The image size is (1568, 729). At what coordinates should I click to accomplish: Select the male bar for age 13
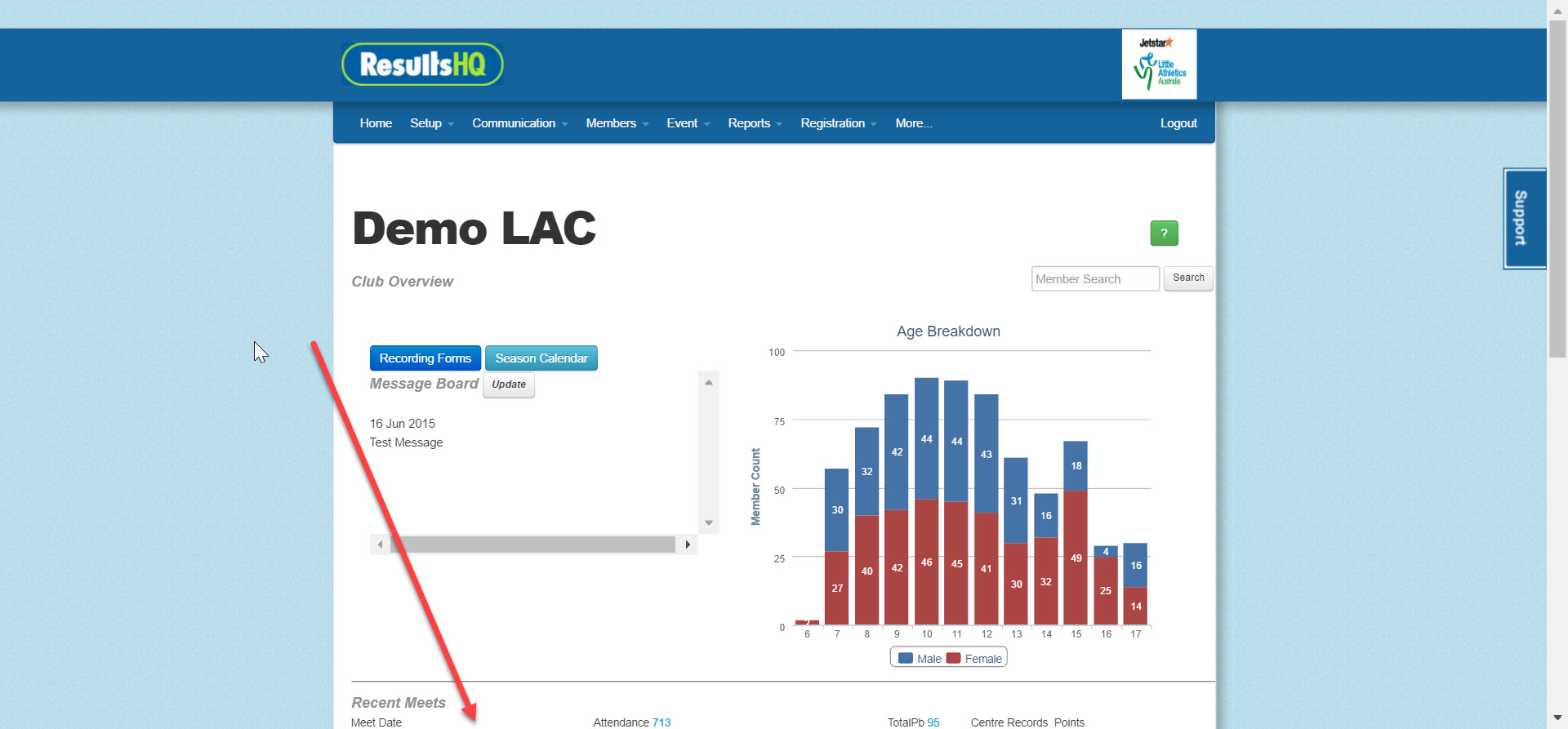[x=1016, y=500]
